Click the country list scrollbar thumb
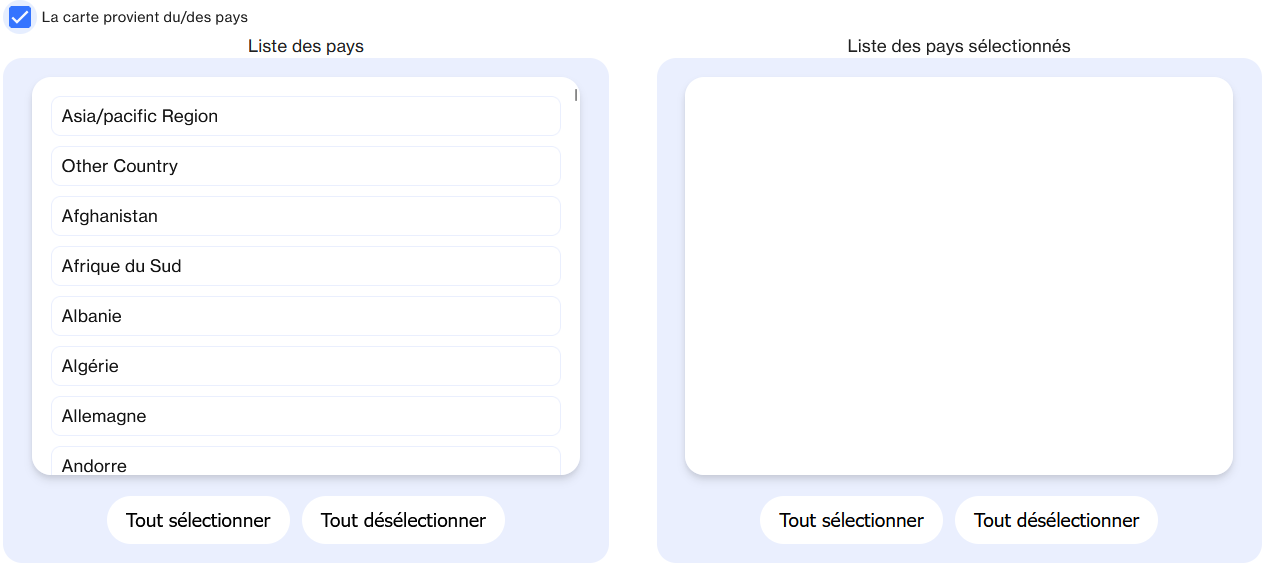This screenshot has width=1267, height=568. coord(575,95)
